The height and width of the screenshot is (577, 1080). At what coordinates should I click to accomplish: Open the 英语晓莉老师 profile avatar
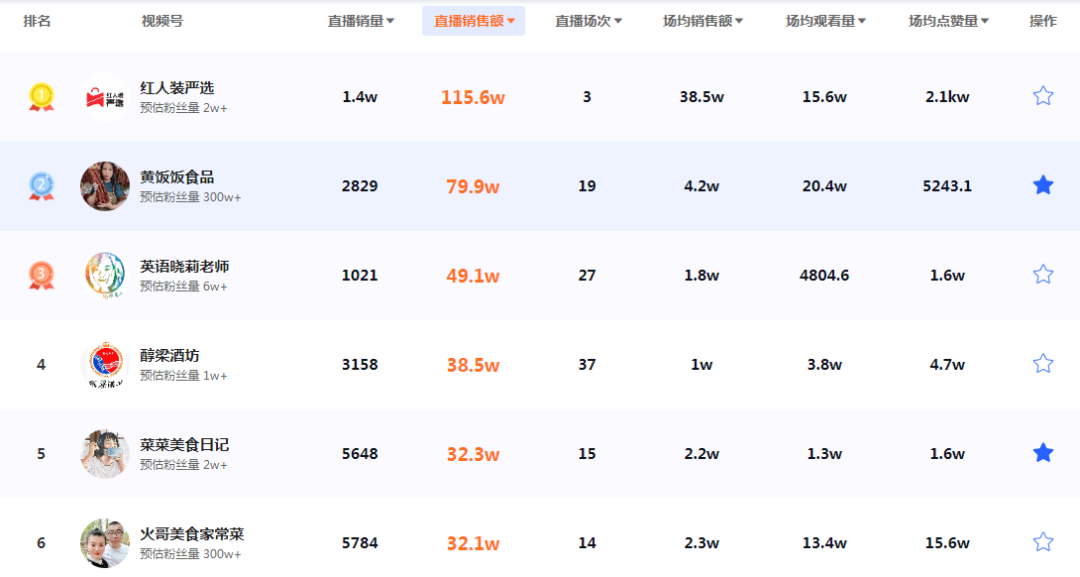click(104, 274)
